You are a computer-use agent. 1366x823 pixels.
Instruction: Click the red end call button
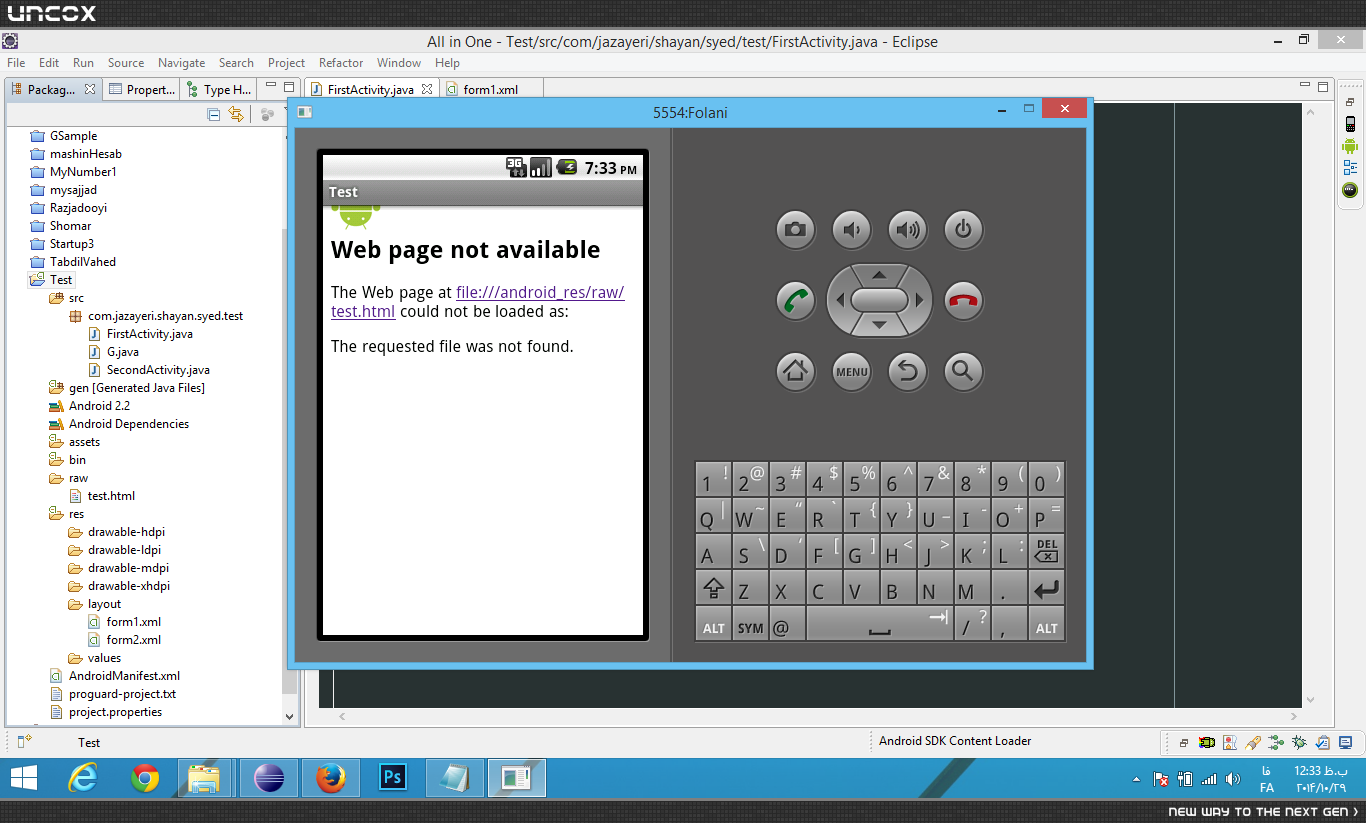click(963, 300)
